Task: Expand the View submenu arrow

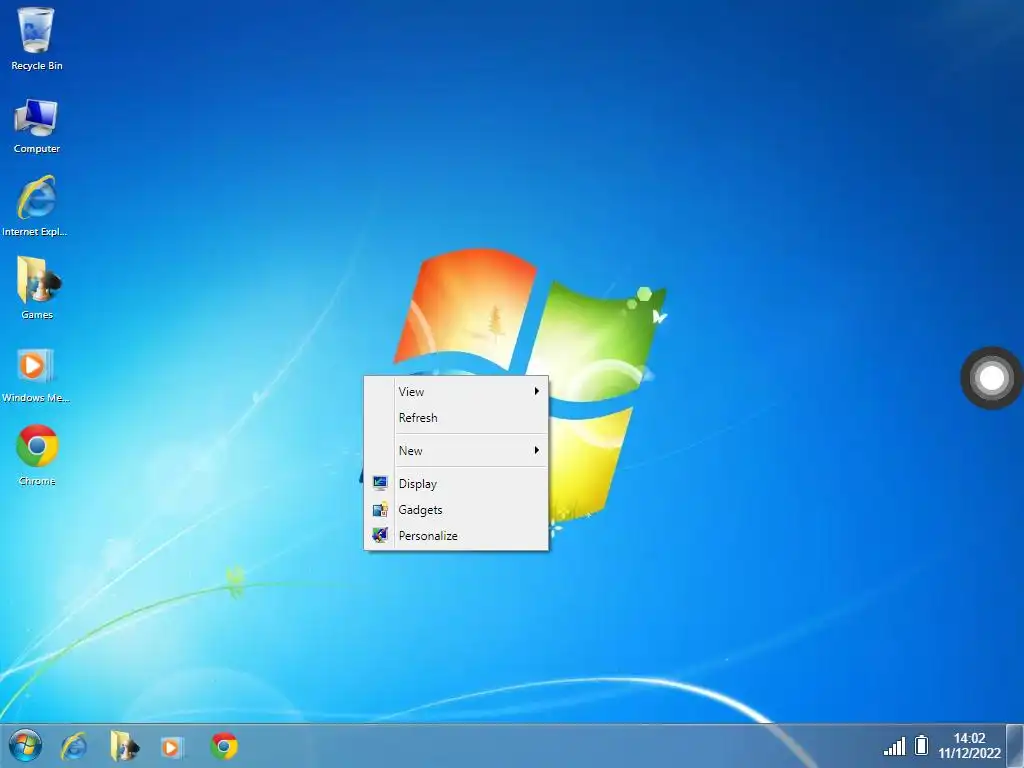Action: [x=537, y=391]
